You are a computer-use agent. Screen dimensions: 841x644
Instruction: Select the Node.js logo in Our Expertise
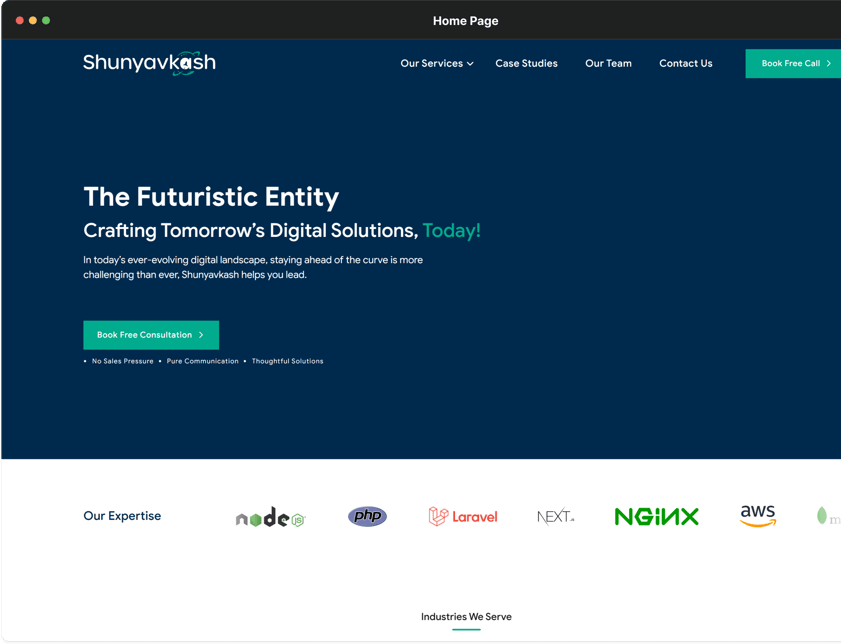[x=270, y=517]
